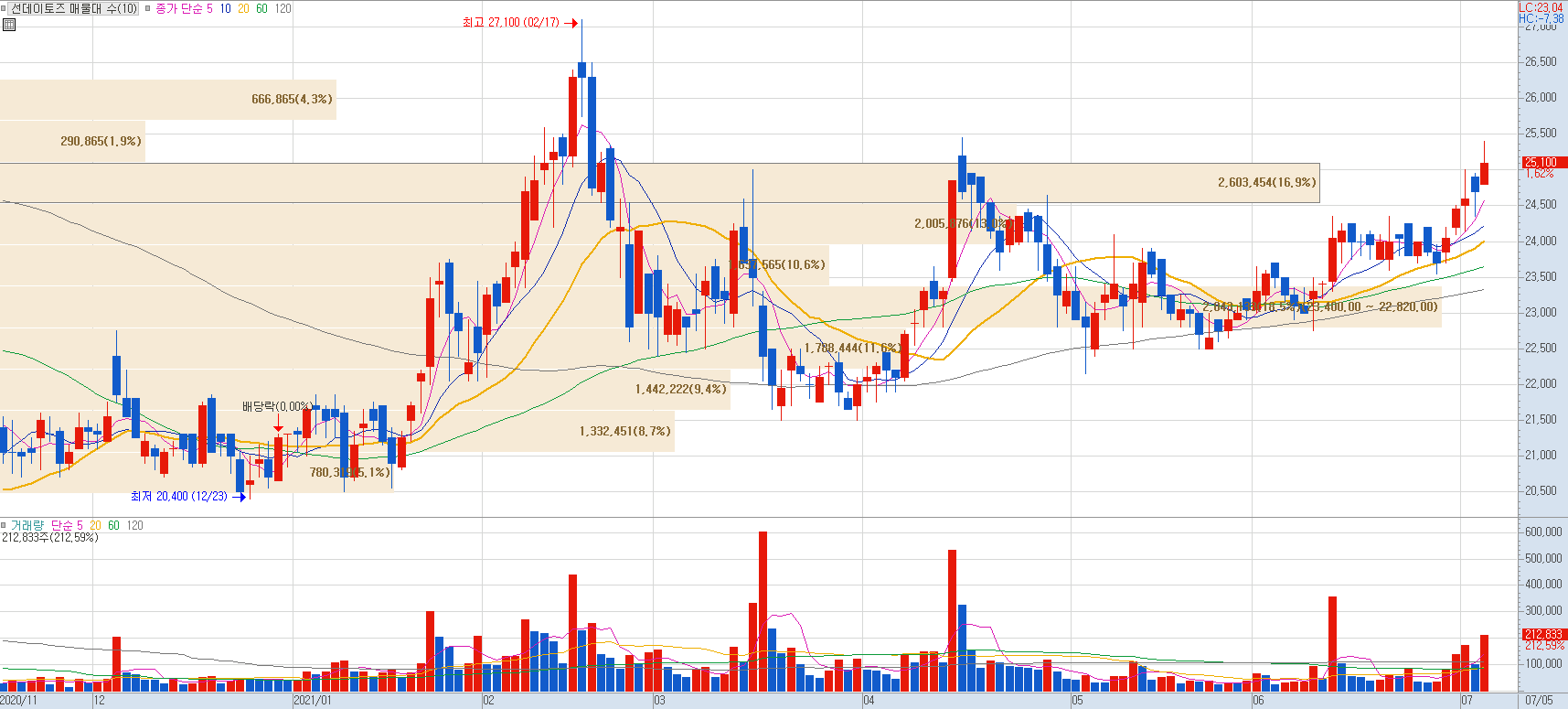Click the 26,500 price axis label

(1541, 61)
